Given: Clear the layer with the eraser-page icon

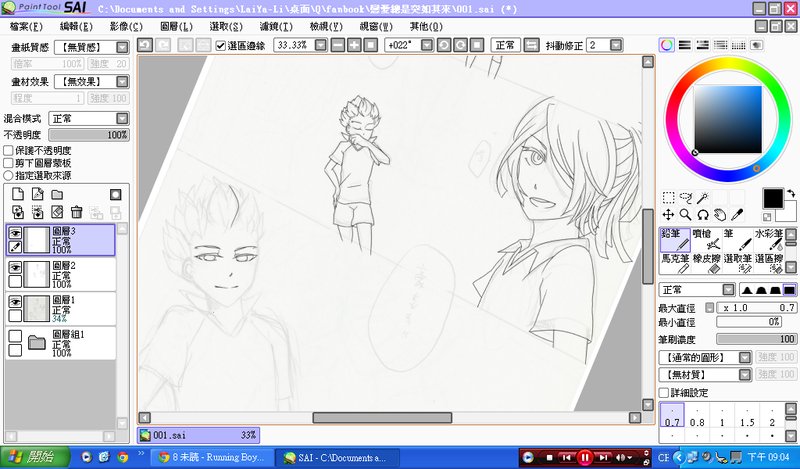Looking at the screenshot, I should [x=57, y=212].
